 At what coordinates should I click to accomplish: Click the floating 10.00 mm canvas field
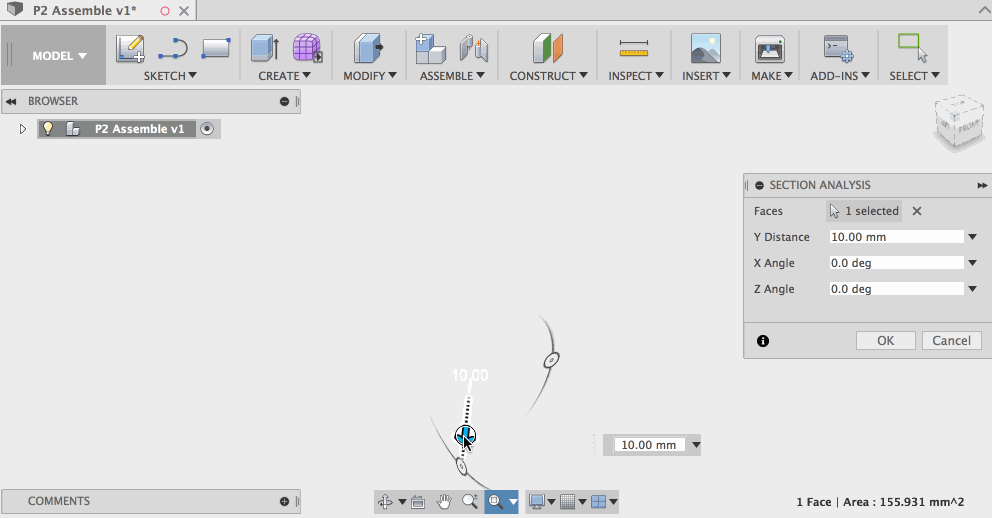(x=649, y=445)
